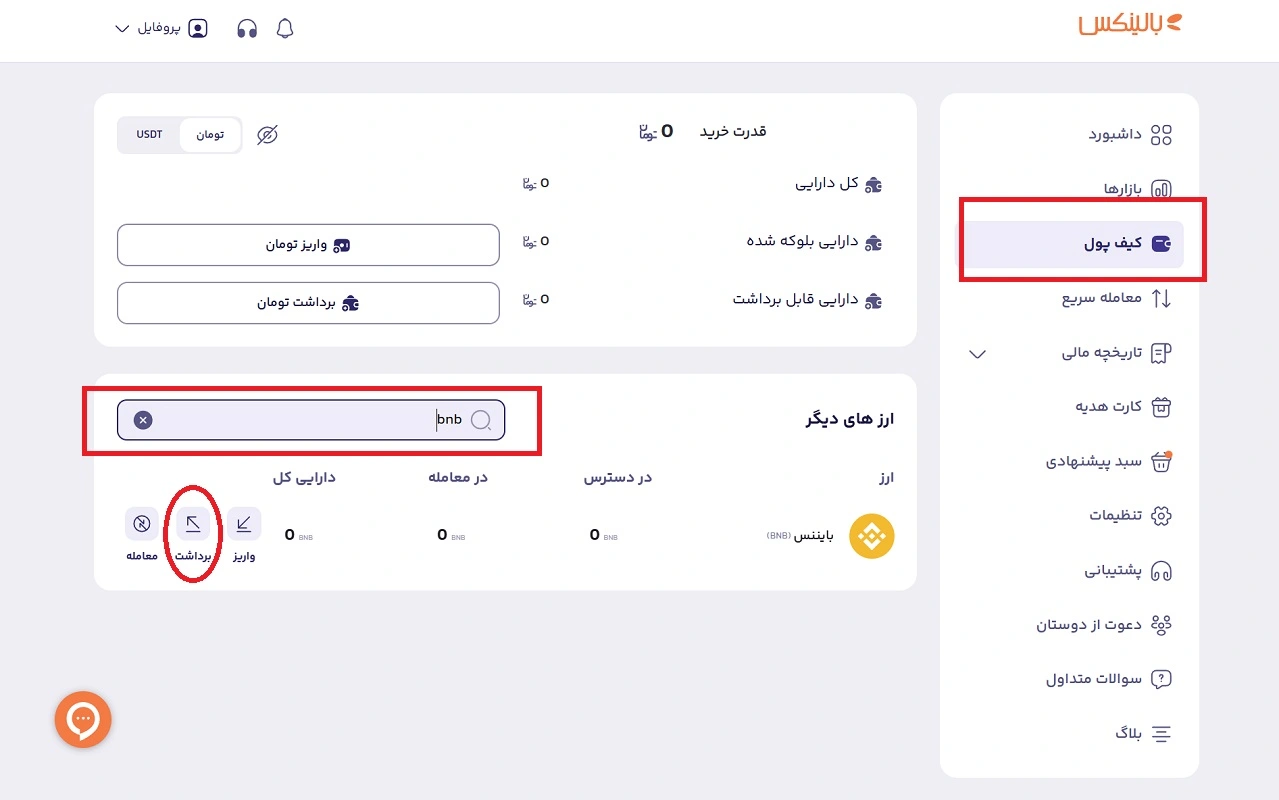Open the پروفایل profile dropdown

coord(161,29)
